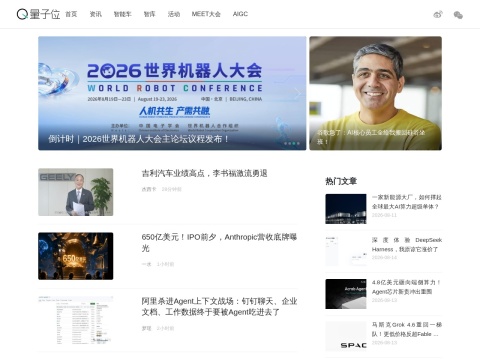480x360 pixels.
Task: Open the smiling man in yellow shirt feature image
Action: pos(375,93)
